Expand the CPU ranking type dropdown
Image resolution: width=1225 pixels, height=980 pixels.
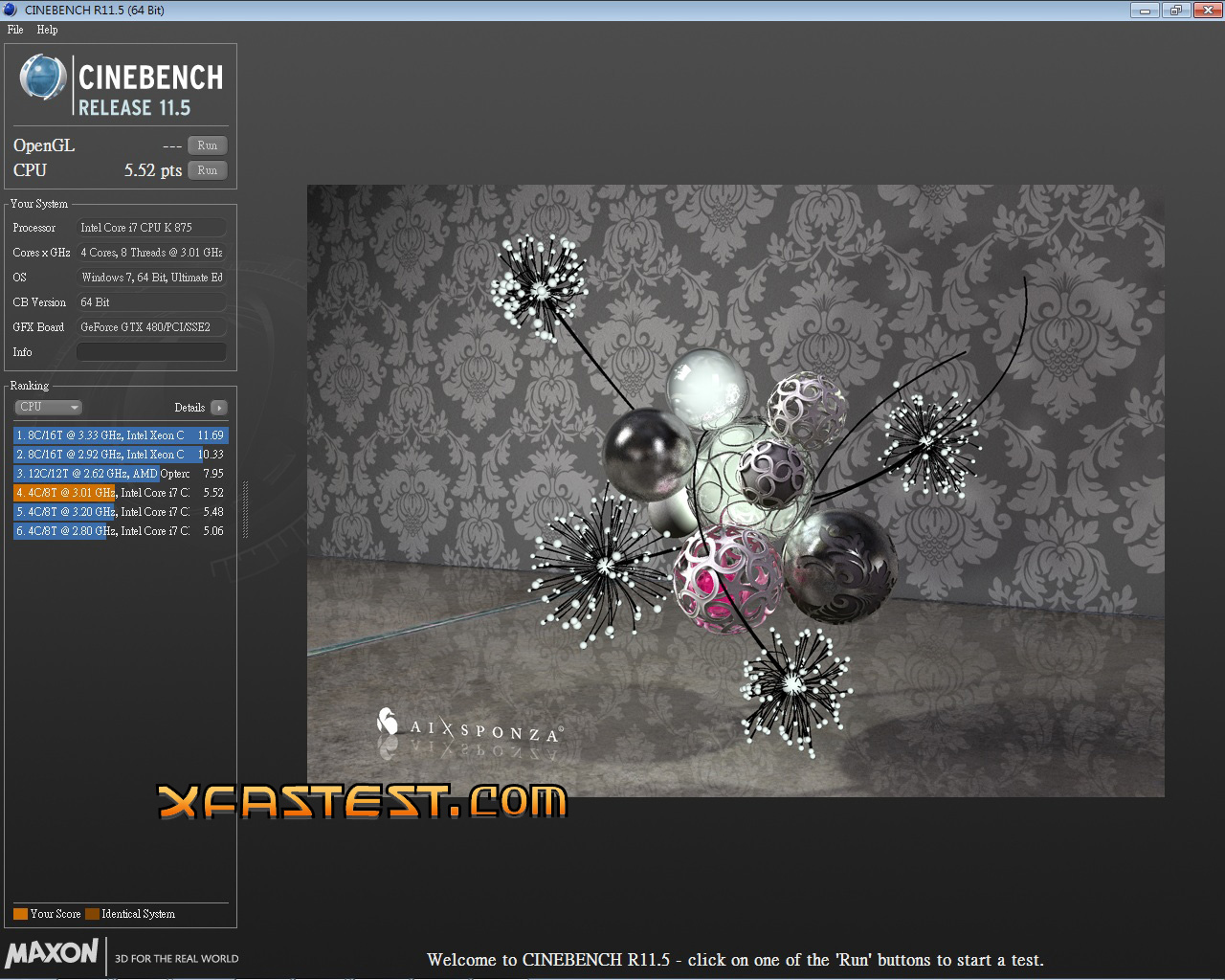(48, 408)
